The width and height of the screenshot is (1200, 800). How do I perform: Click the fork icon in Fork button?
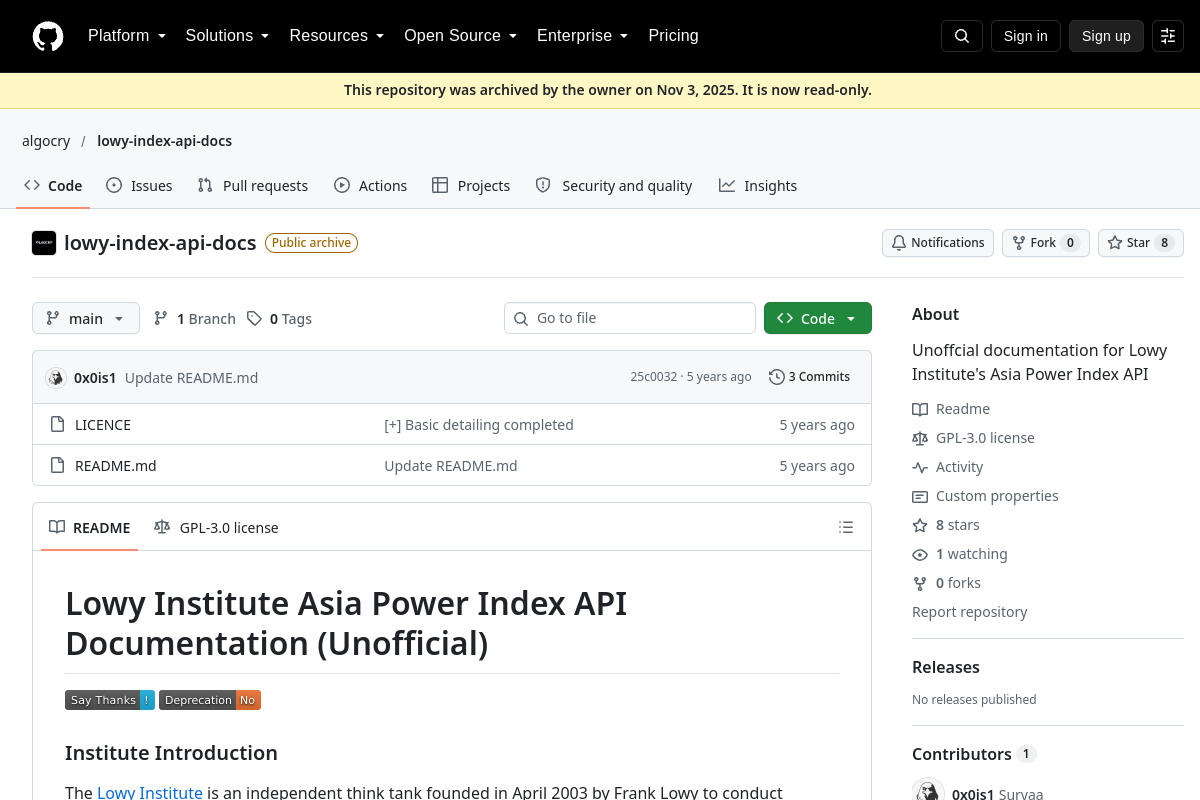[1019, 243]
